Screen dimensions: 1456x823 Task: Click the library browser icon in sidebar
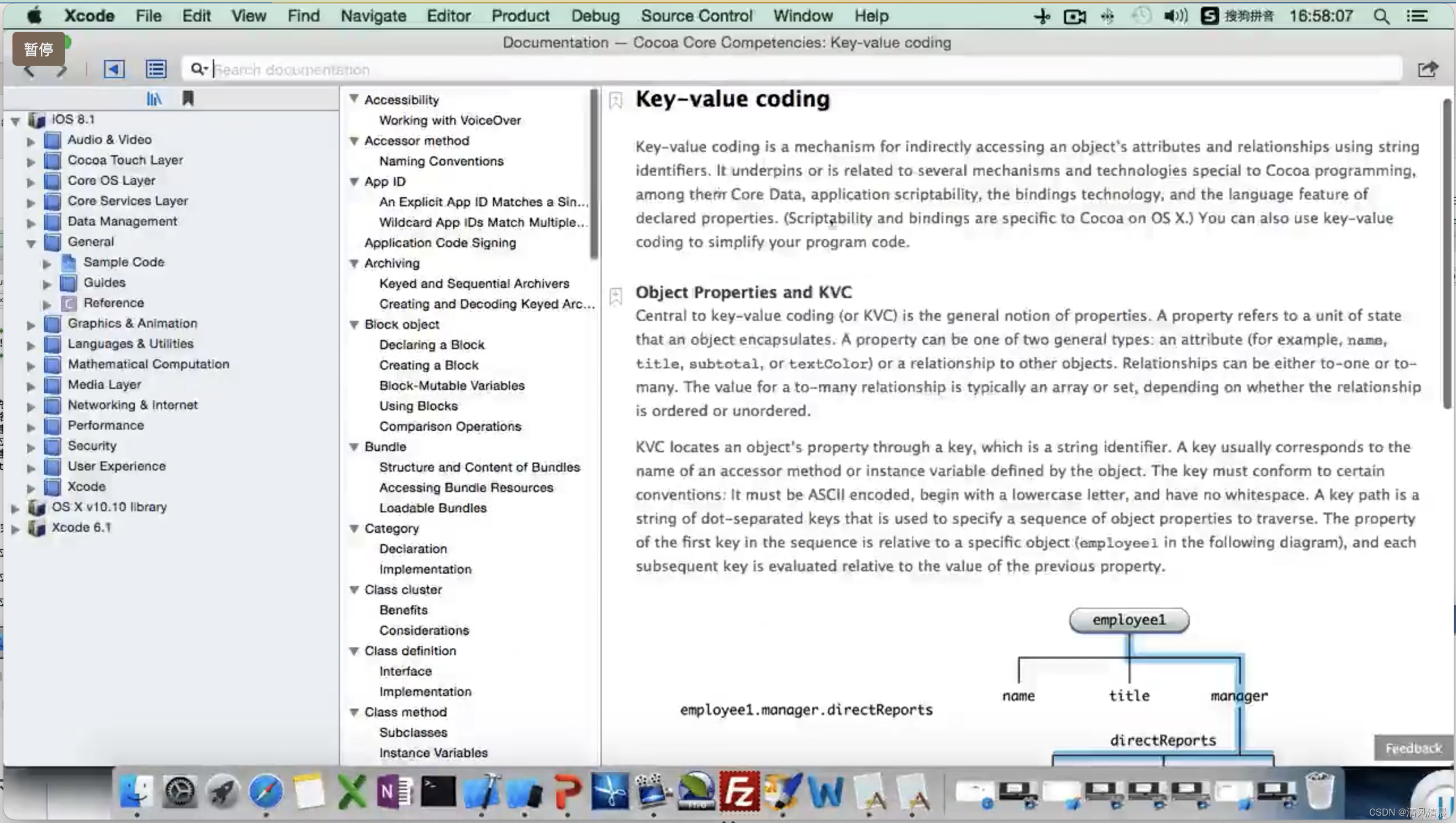pyautogui.click(x=153, y=98)
